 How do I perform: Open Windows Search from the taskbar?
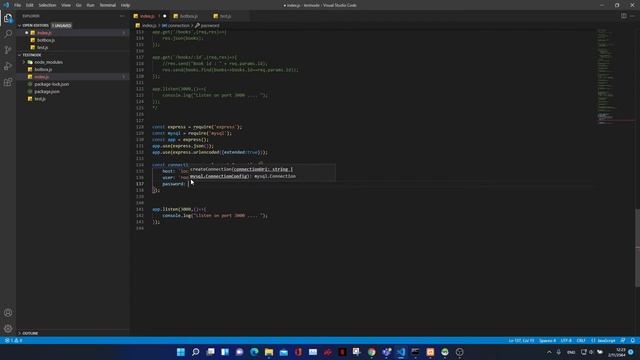[x=196, y=352]
